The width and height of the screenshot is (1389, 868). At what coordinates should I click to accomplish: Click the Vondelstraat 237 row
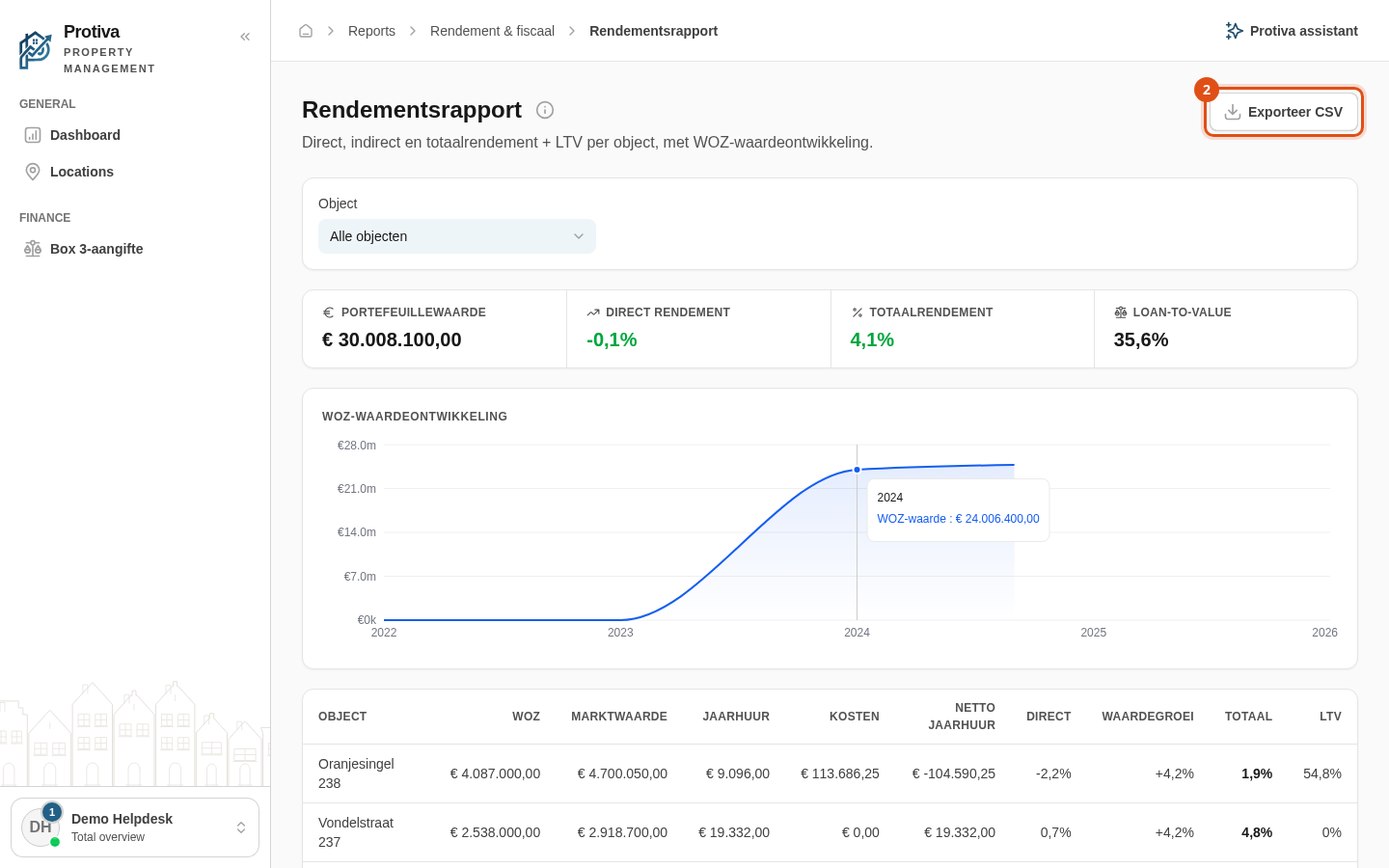(x=830, y=832)
